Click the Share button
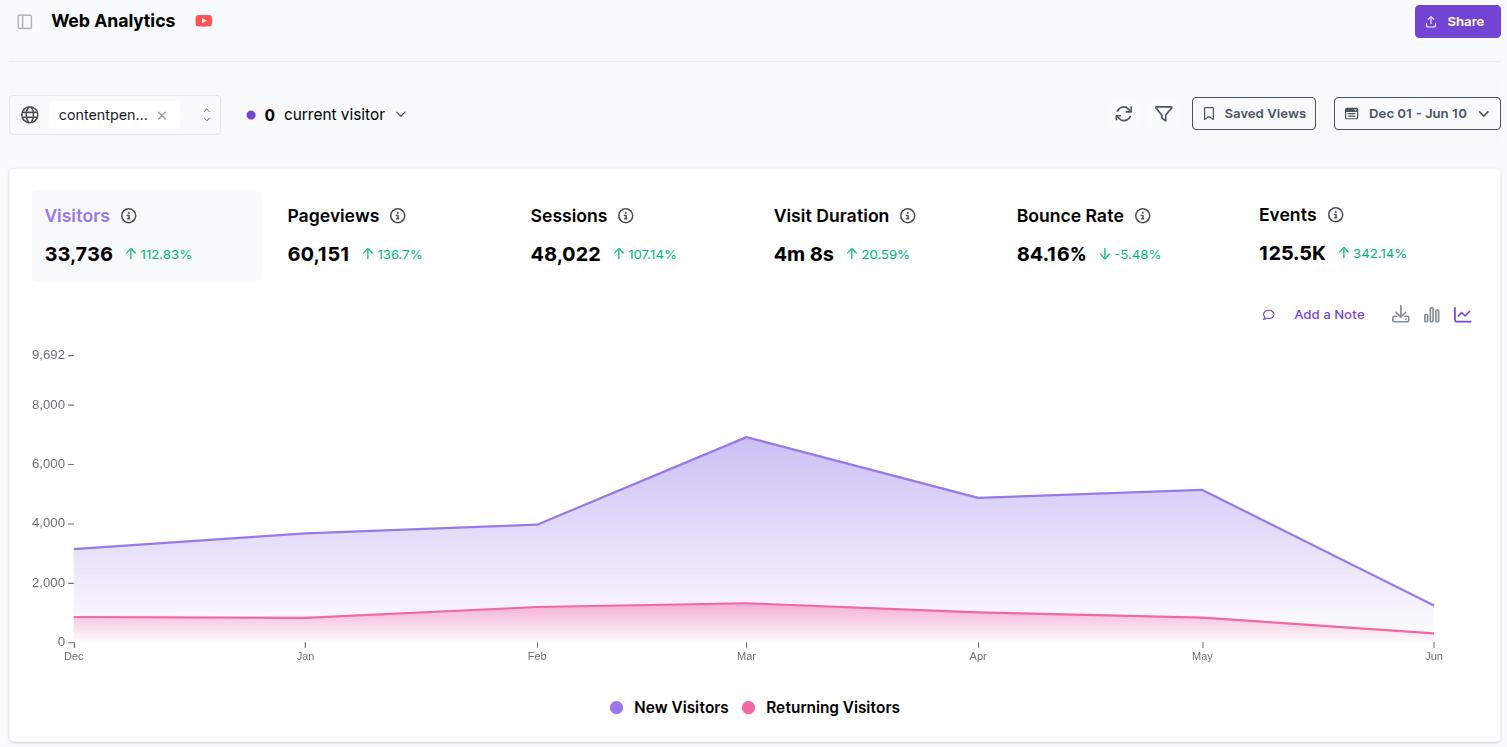This screenshot has height=747, width=1507. click(1458, 22)
